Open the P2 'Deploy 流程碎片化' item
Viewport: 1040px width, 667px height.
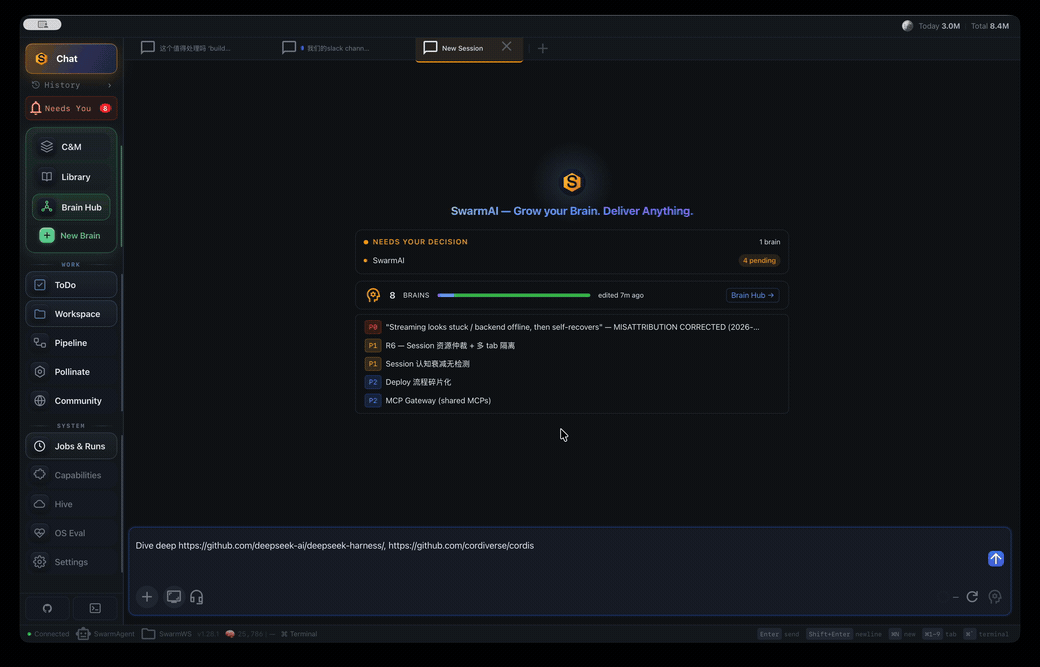(x=572, y=382)
